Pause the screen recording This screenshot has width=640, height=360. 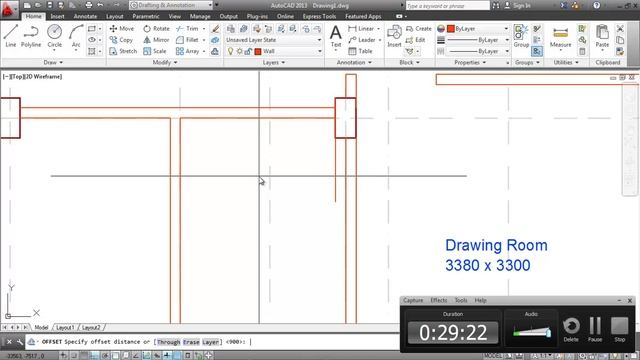(595, 329)
